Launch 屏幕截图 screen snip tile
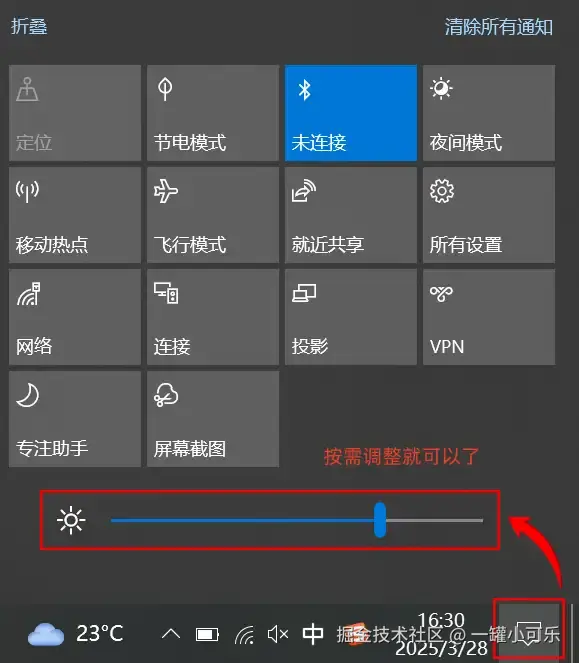 tap(213, 419)
